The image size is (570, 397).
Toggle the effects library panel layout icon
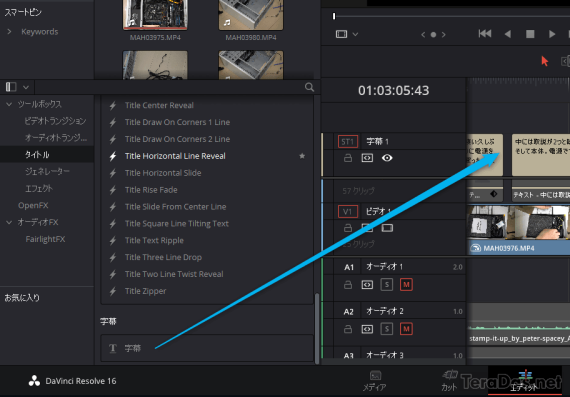coord(11,87)
